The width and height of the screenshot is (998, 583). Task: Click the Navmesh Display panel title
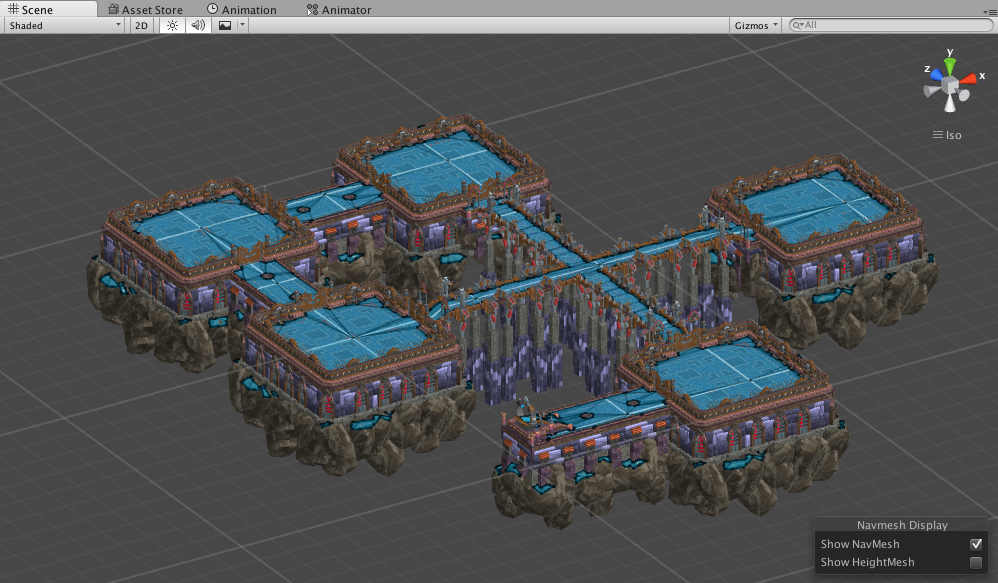coord(902,525)
